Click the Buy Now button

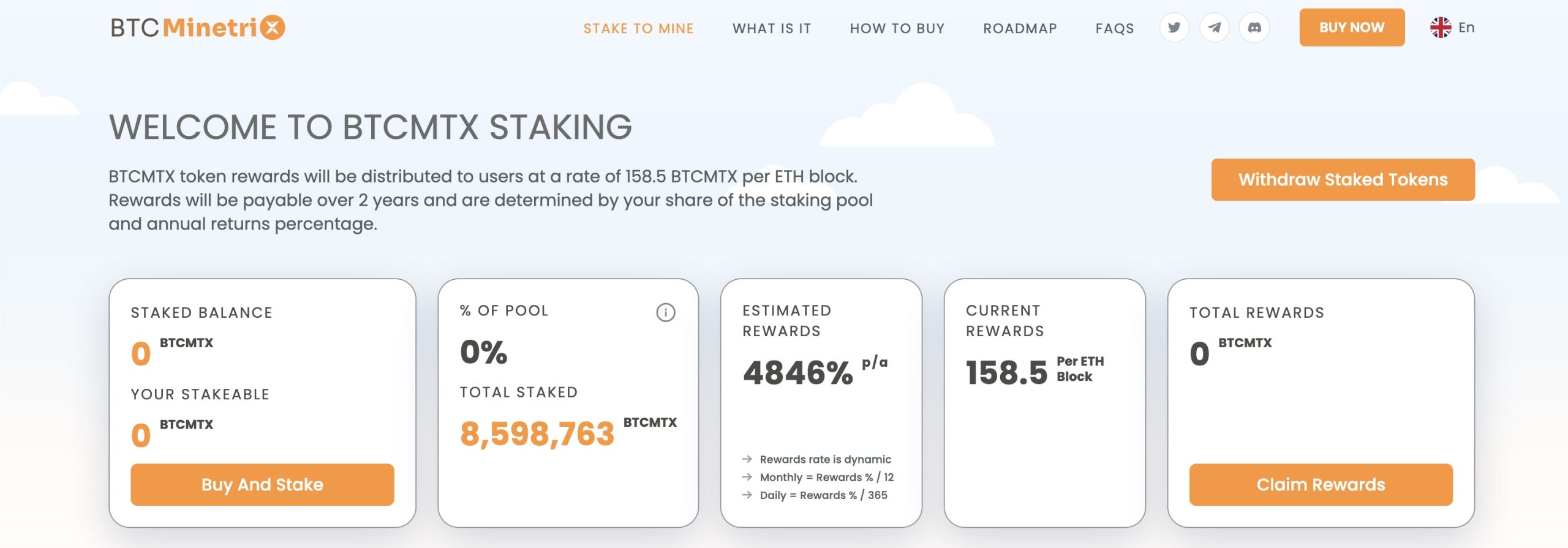click(x=1352, y=28)
